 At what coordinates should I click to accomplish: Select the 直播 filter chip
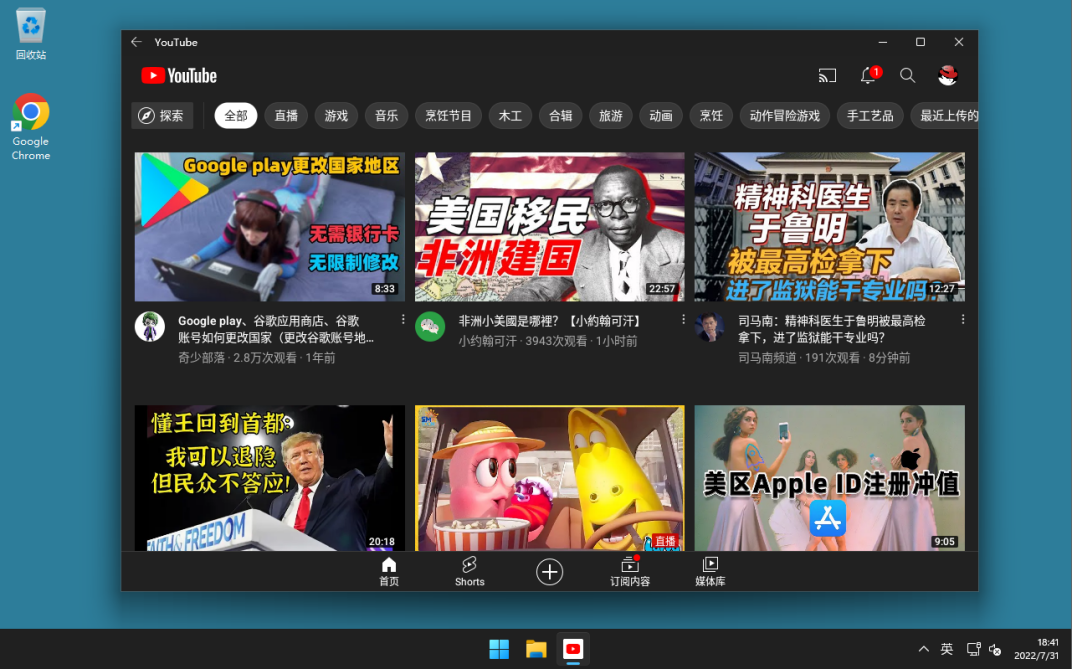(286, 116)
